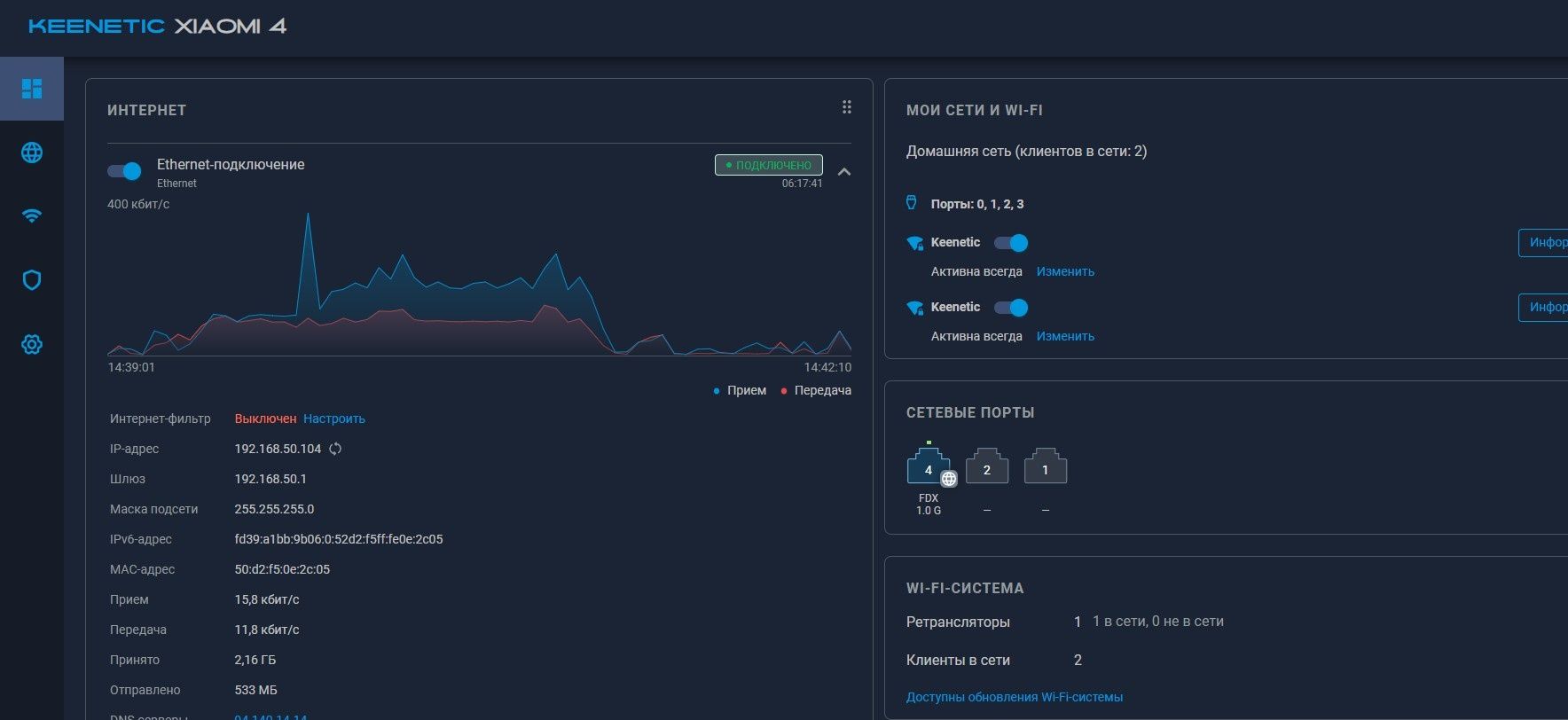Click the receive rate 15,8 кбит/с
The height and width of the screenshot is (720, 1568).
267,599
